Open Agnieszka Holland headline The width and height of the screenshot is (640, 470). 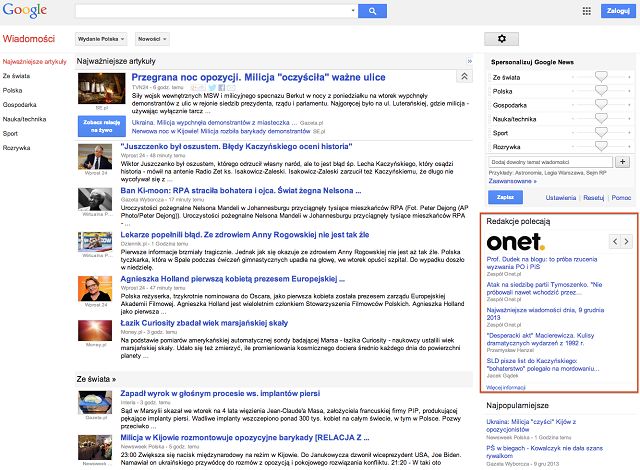(x=233, y=279)
